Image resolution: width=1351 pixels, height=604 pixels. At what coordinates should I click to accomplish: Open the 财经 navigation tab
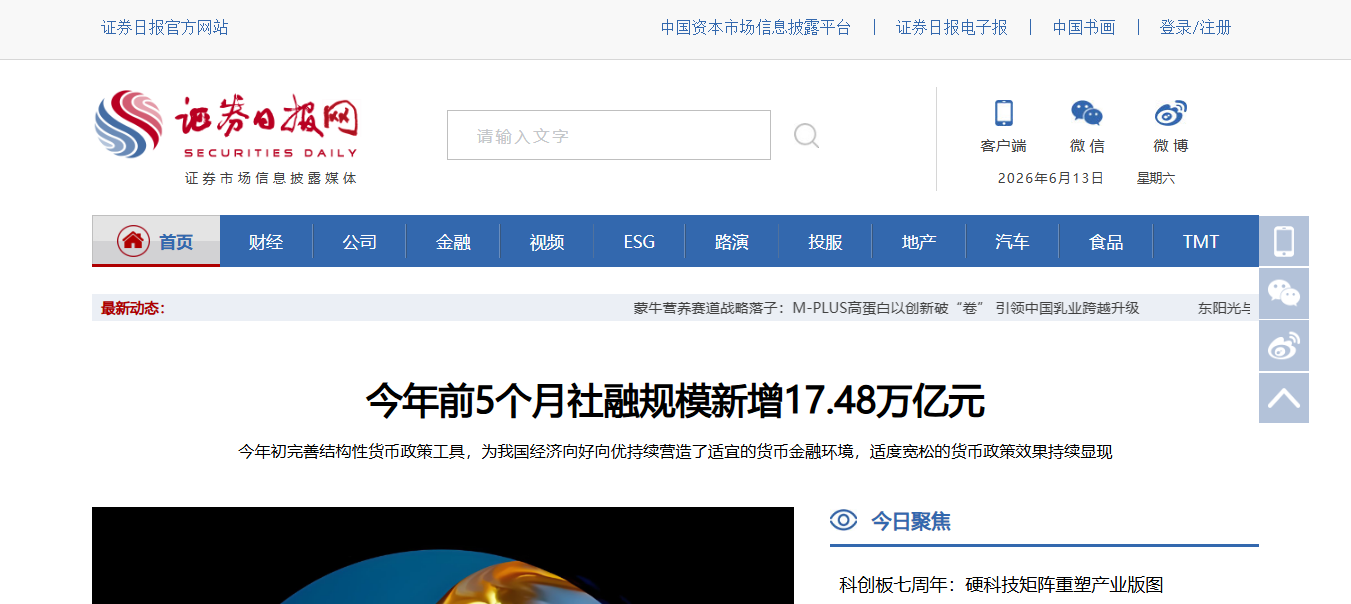(x=266, y=242)
